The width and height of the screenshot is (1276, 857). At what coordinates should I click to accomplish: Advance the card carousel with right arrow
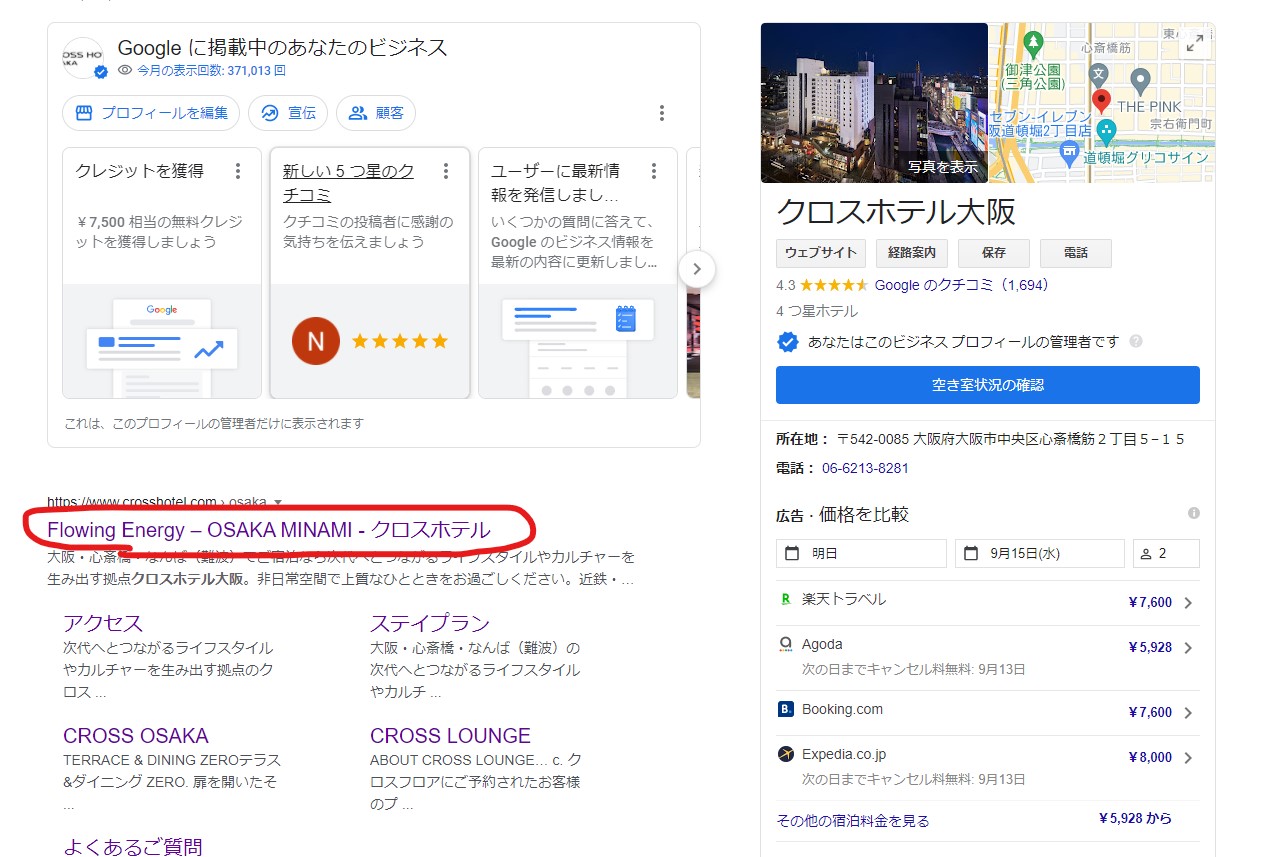pos(697,269)
